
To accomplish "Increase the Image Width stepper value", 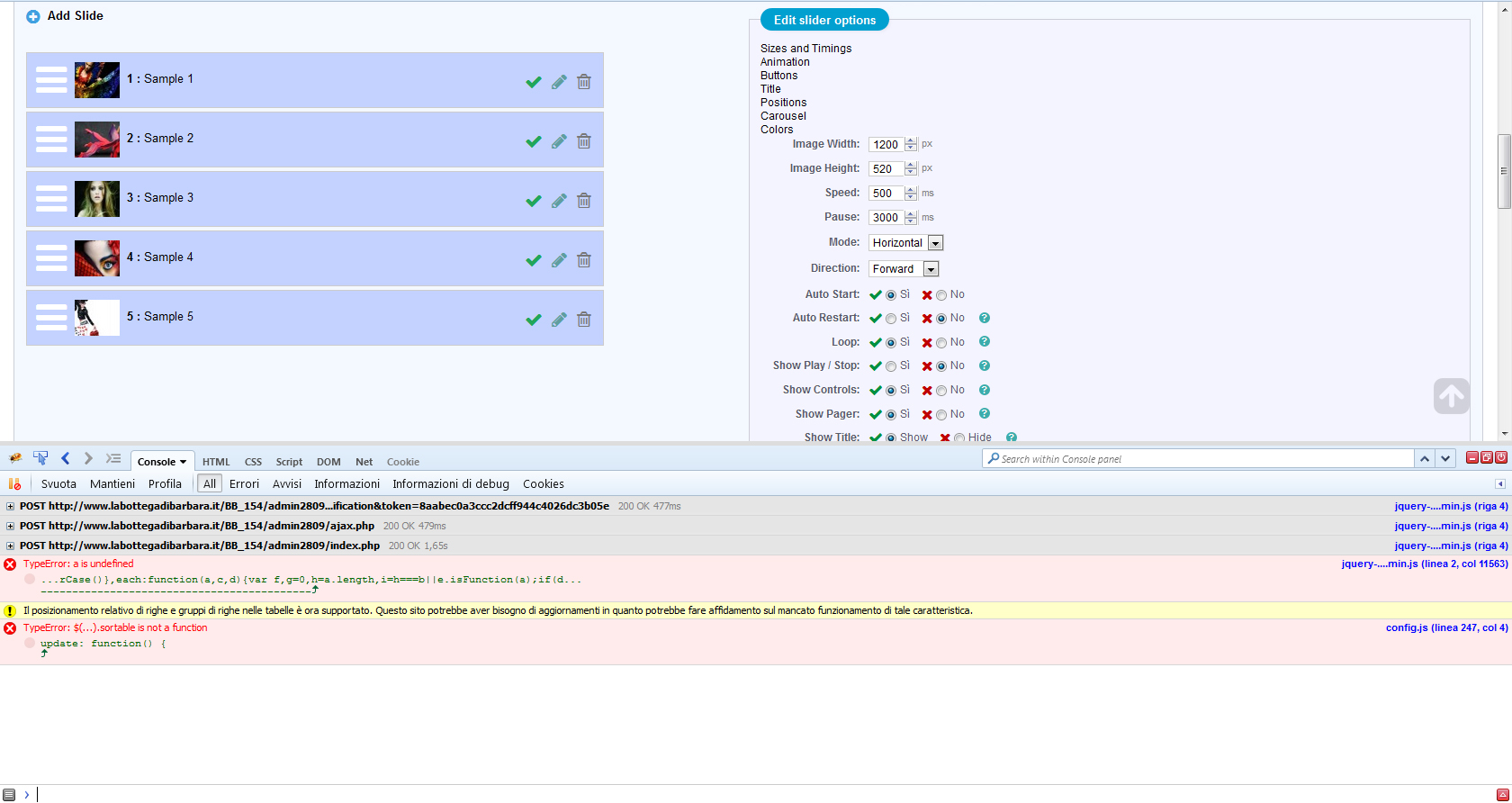I will pyautogui.click(x=911, y=140).
